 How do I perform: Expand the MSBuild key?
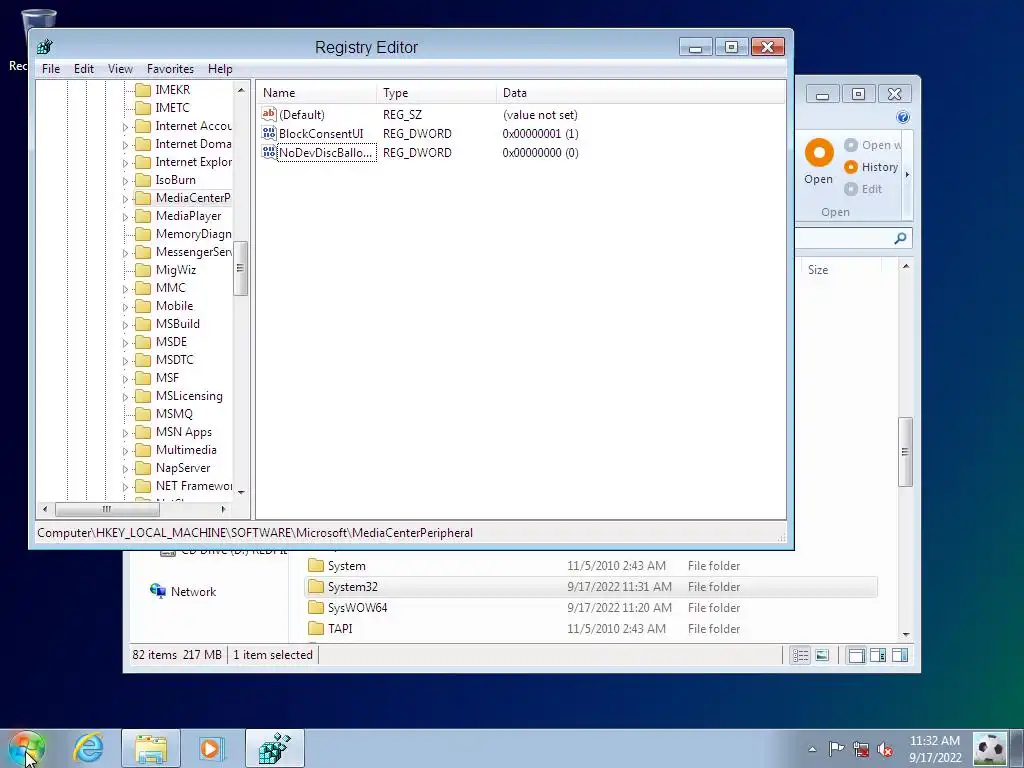[x=125, y=325]
